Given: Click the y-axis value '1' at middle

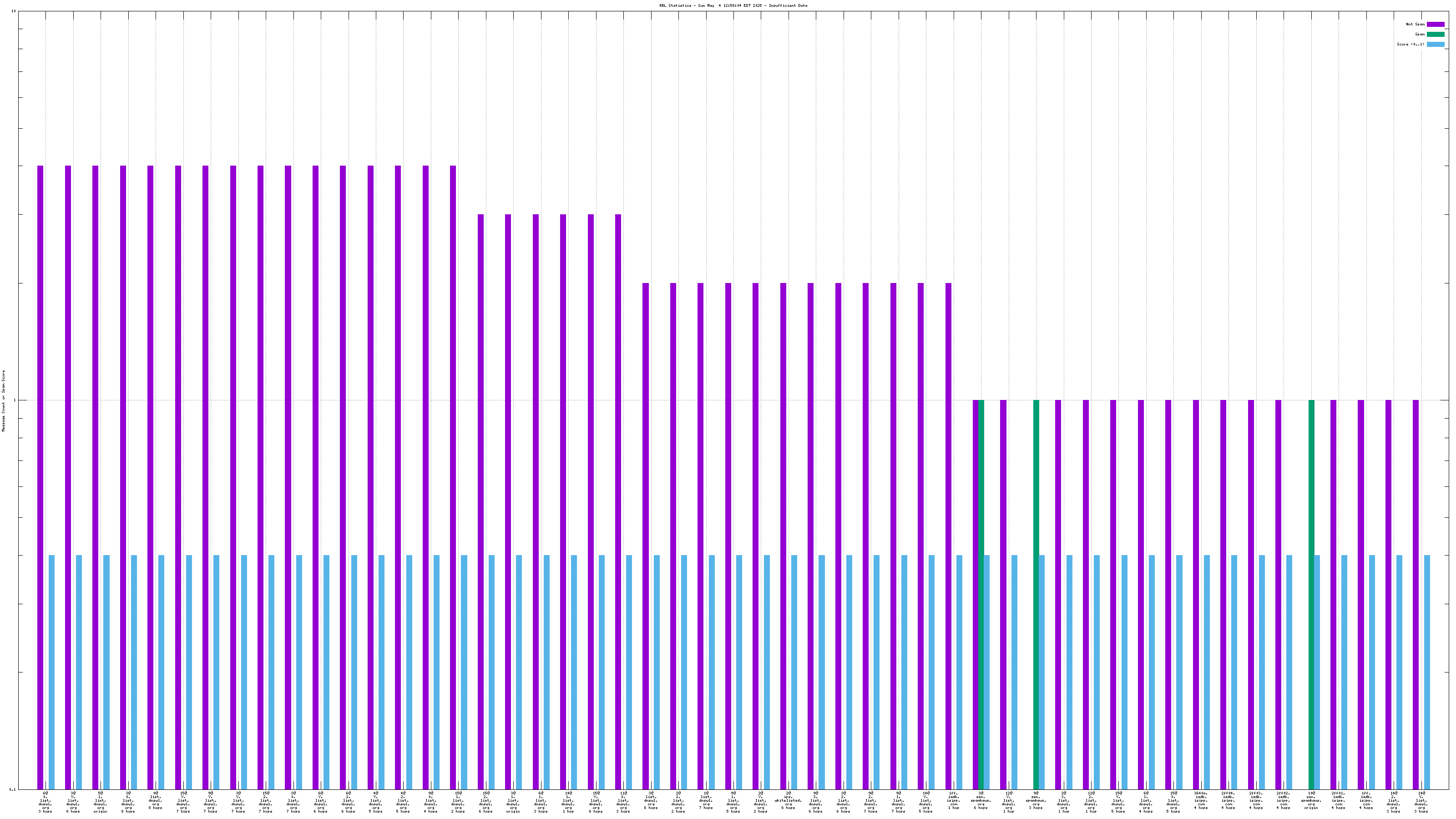Looking at the screenshot, I should pos(14,400).
